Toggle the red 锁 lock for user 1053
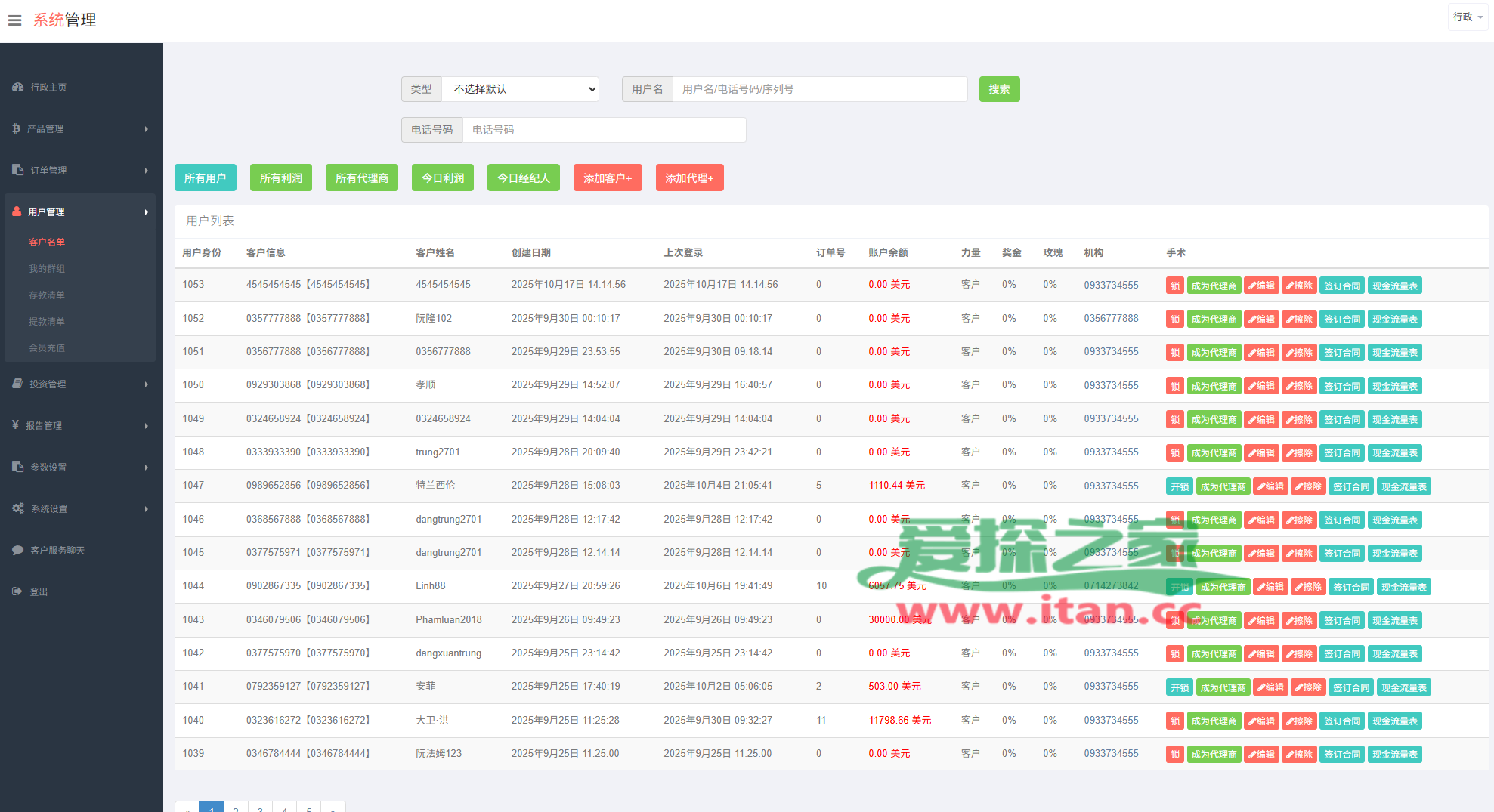 click(x=1174, y=286)
